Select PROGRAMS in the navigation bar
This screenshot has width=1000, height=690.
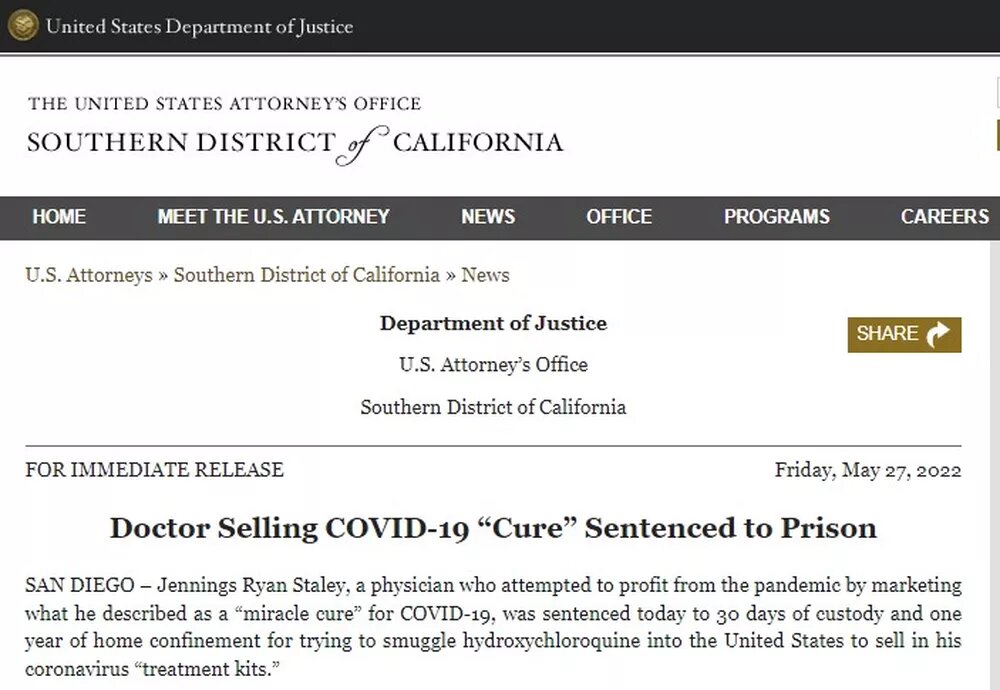tap(777, 216)
